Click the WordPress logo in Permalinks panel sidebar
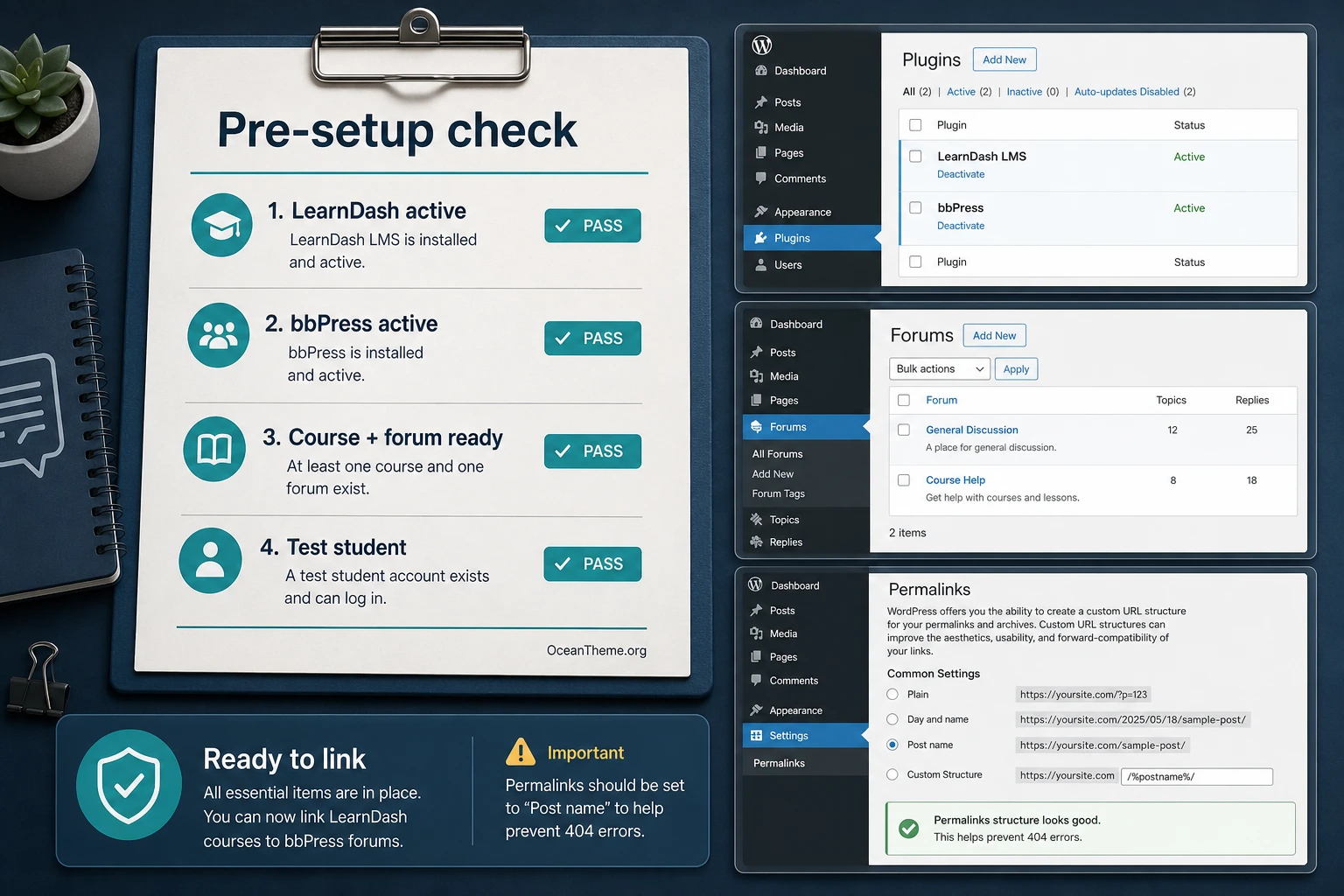This screenshot has height=896, width=1344. pyautogui.click(x=755, y=584)
